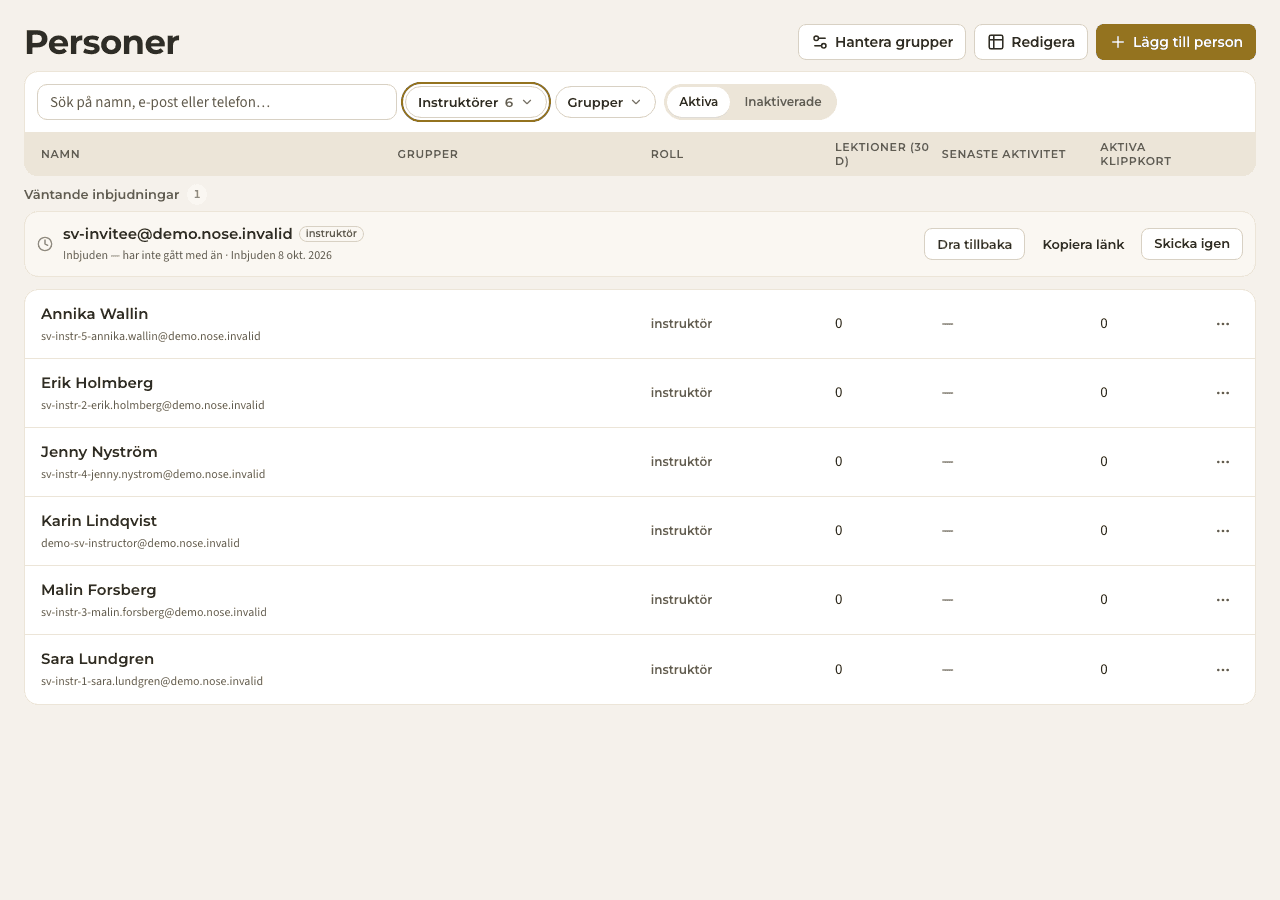Sort by the NAMN column header
Image resolution: width=1280 pixels, height=900 pixels.
point(60,154)
